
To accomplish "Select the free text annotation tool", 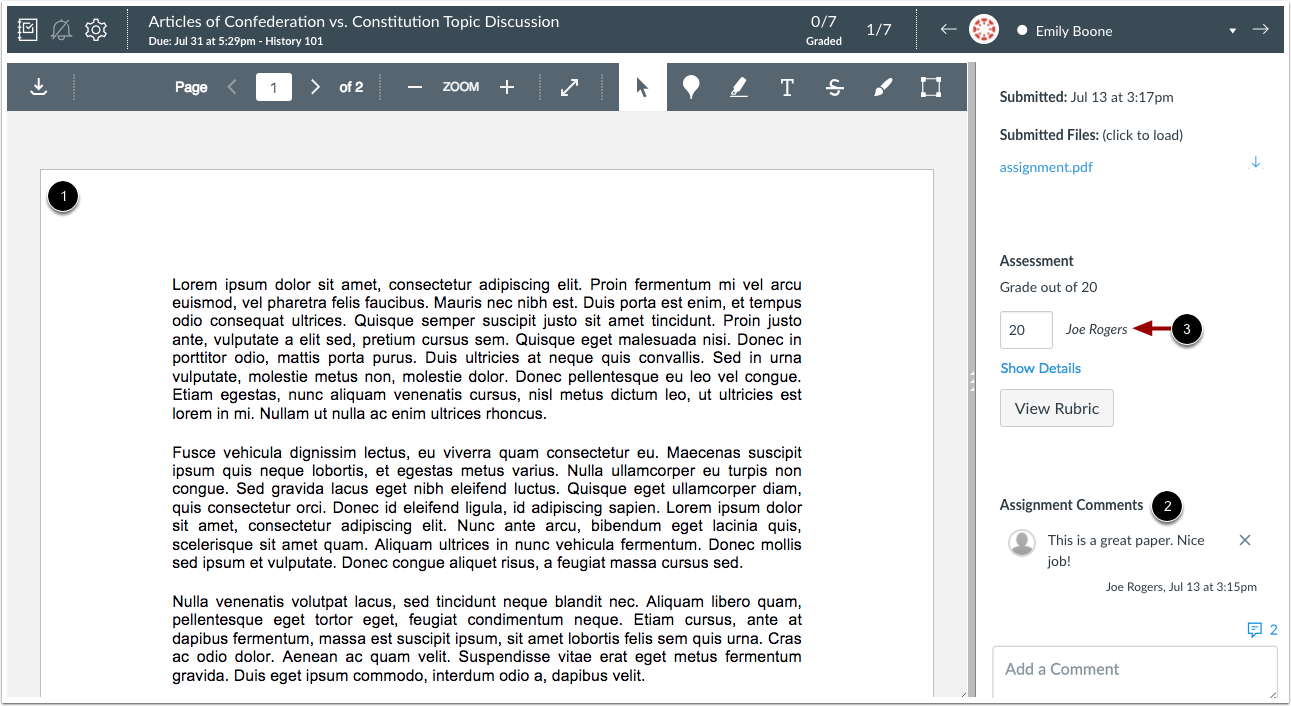I will [787, 87].
